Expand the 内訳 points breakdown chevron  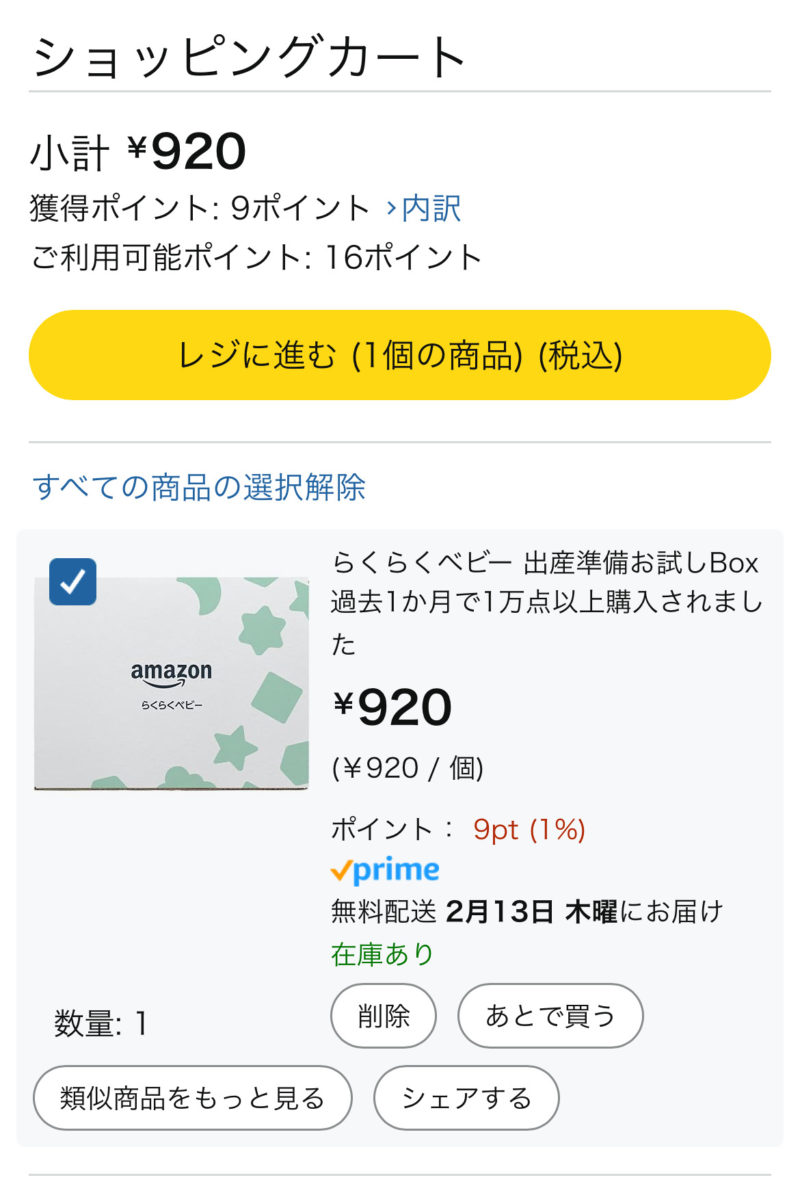392,208
